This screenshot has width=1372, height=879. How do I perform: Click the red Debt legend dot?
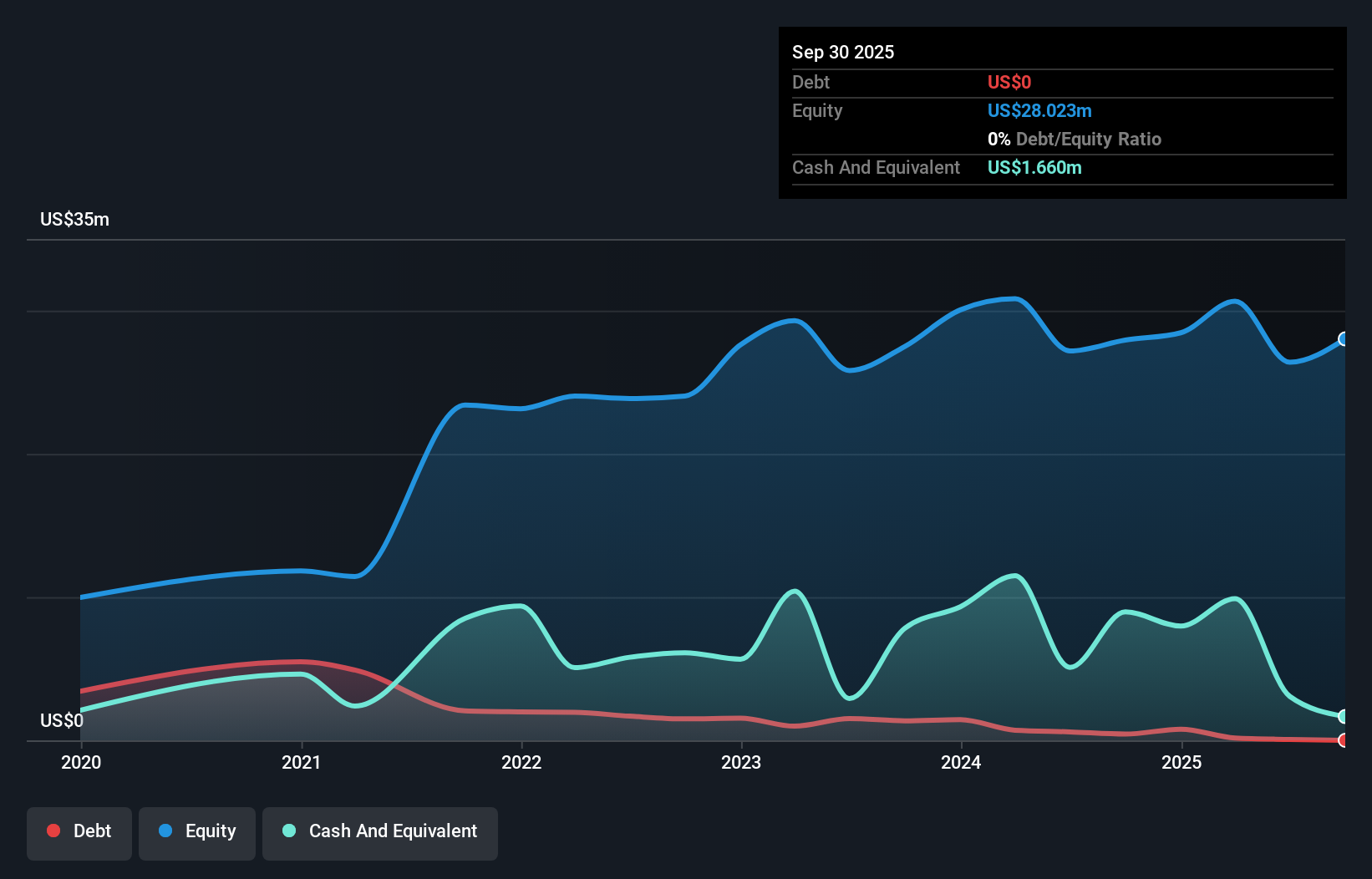pos(53,831)
